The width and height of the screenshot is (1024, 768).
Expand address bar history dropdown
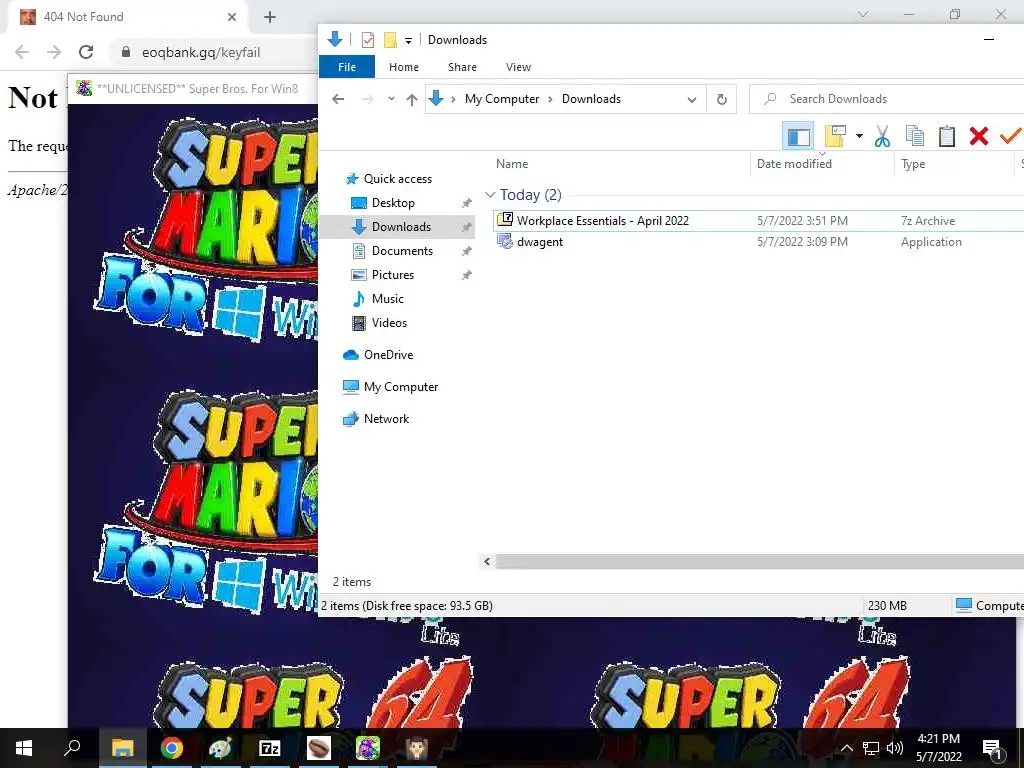tap(692, 99)
